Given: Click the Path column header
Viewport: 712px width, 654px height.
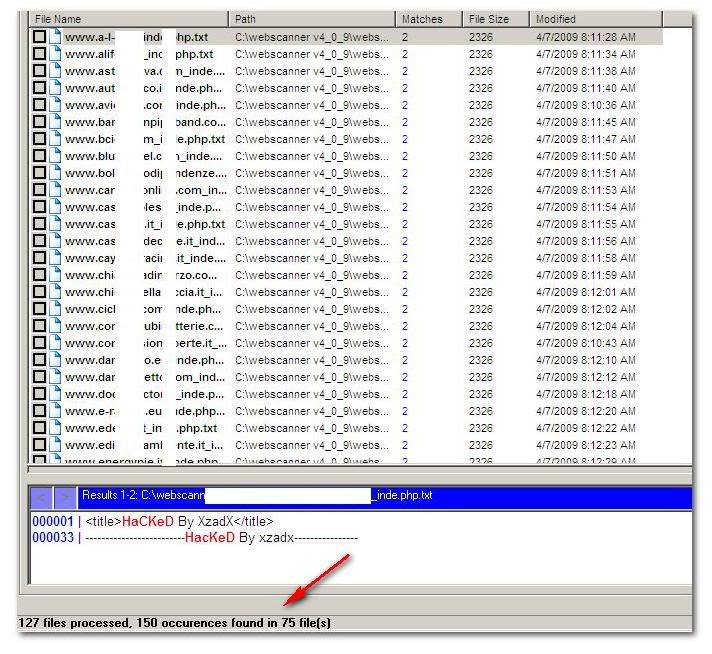Looking at the screenshot, I should click(311, 19).
